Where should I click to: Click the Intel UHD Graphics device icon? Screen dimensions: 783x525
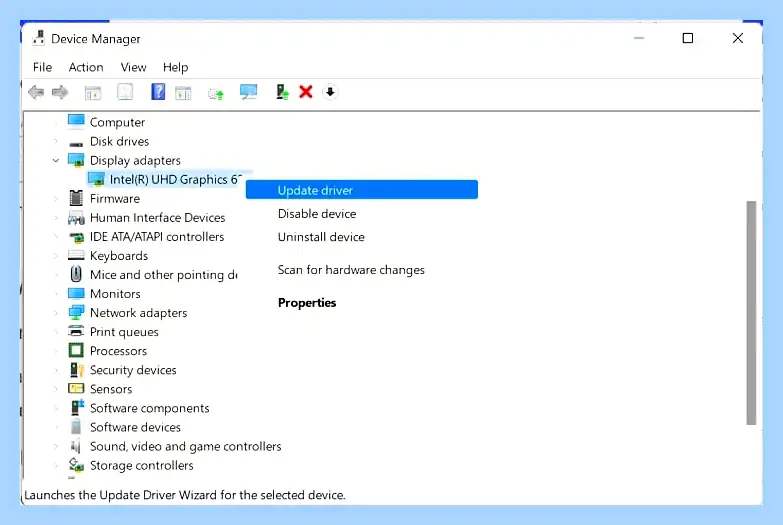coord(96,179)
